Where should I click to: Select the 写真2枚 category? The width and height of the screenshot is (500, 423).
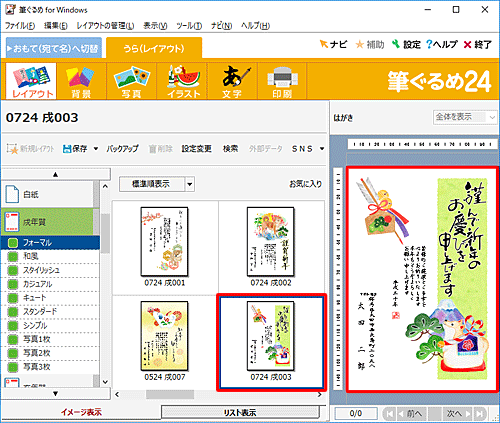[x=50, y=353]
